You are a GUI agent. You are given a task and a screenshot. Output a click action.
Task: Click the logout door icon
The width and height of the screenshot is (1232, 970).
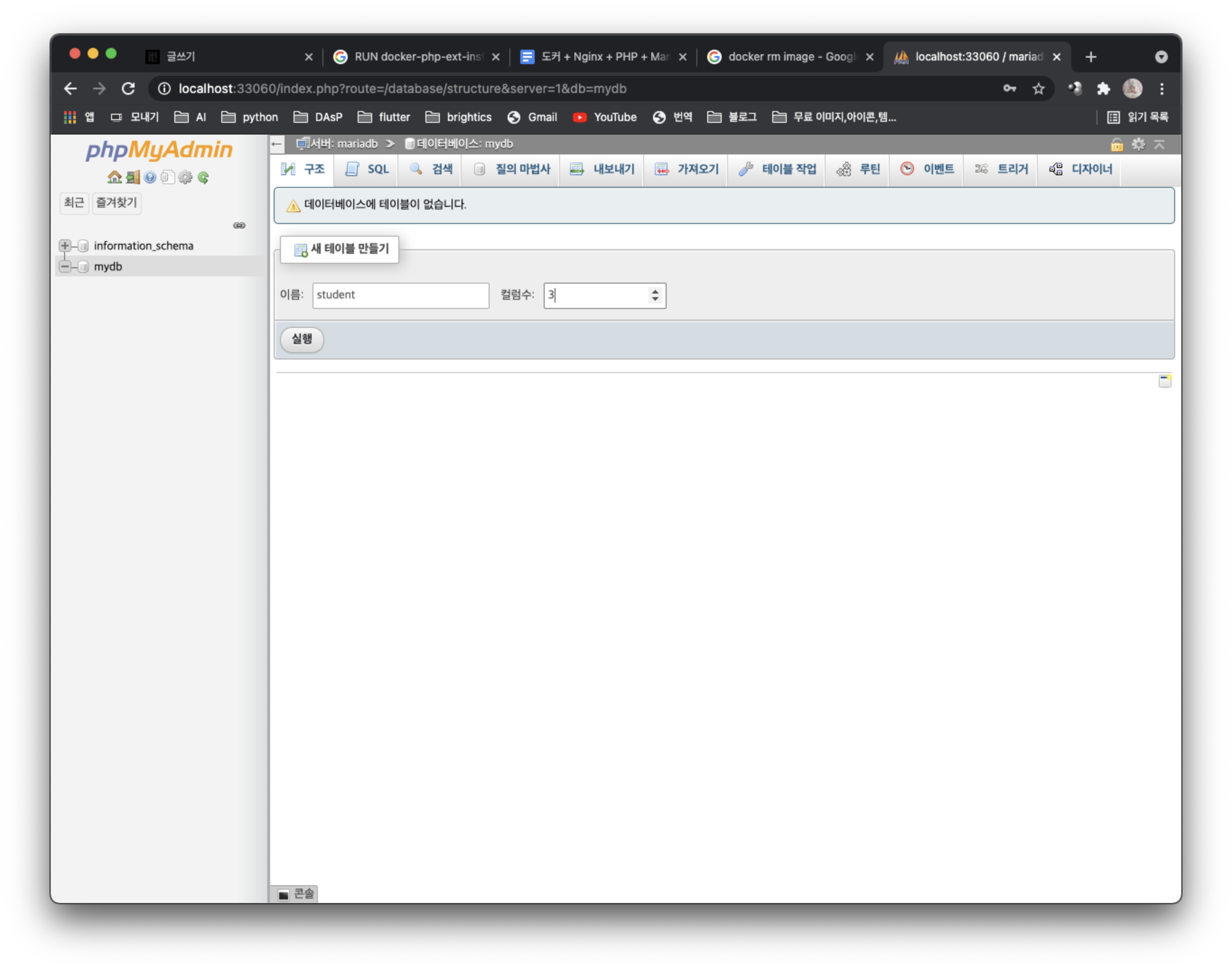click(132, 177)
